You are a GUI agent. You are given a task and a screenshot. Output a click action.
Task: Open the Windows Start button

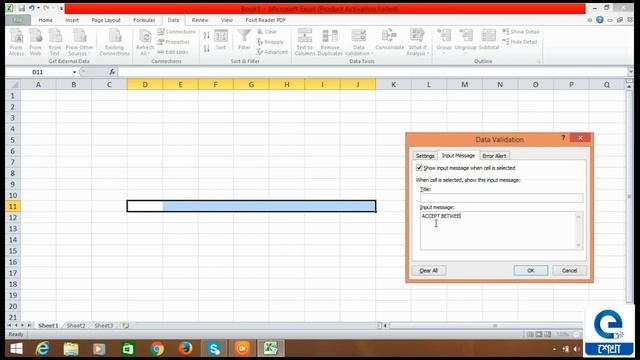(x=16, y=349)
